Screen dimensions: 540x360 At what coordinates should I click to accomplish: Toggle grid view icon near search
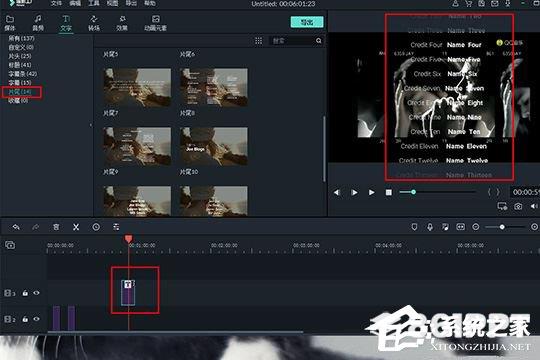[x=259, y=41]
